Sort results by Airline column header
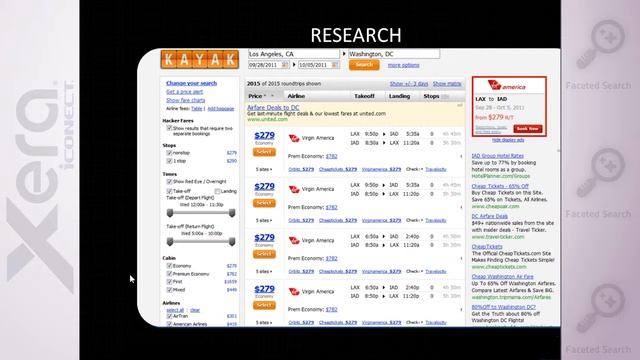Screen dimensions: 640x360 [x=296, y=96]
